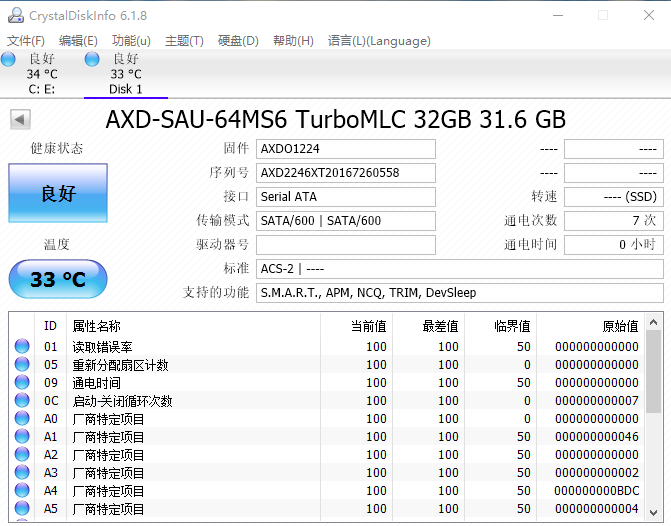Image resolution: width=671 pixels, height=526 pixels.
Task: Select the Disk 1 tab
Action: click(125, 74)
